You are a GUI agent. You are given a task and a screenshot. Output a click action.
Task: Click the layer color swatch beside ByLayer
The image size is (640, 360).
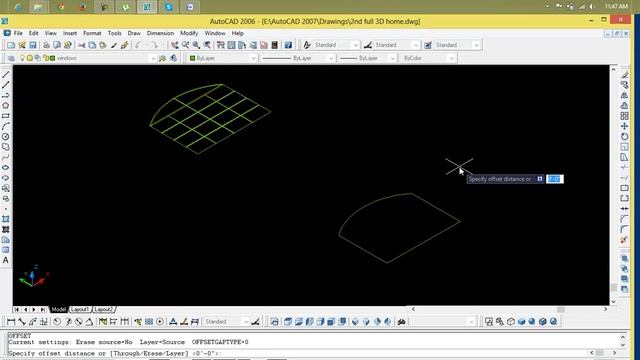[192, 58]
